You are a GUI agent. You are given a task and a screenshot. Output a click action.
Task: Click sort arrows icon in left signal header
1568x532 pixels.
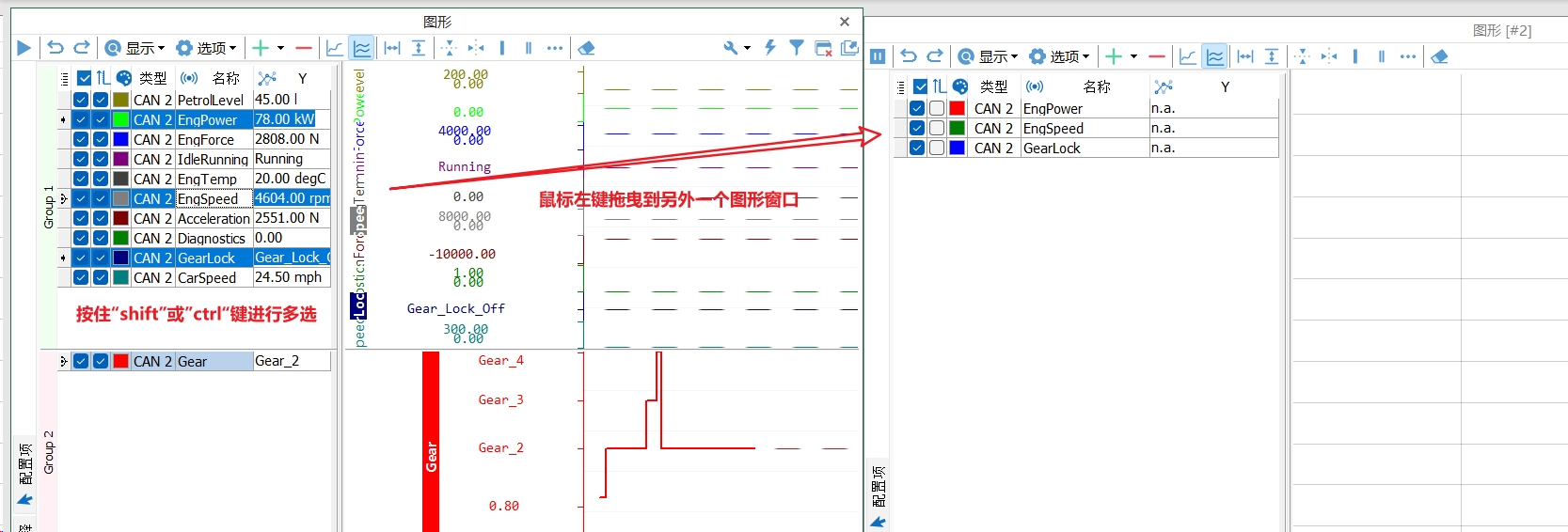(103, 78)
